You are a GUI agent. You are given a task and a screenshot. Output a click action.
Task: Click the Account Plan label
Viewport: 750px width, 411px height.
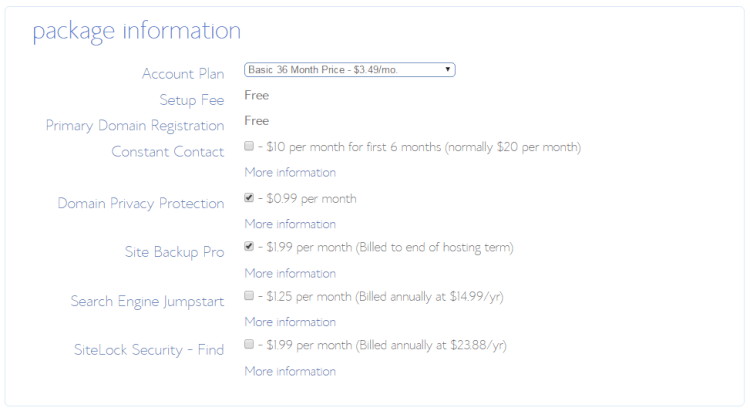tap(183, 74)
